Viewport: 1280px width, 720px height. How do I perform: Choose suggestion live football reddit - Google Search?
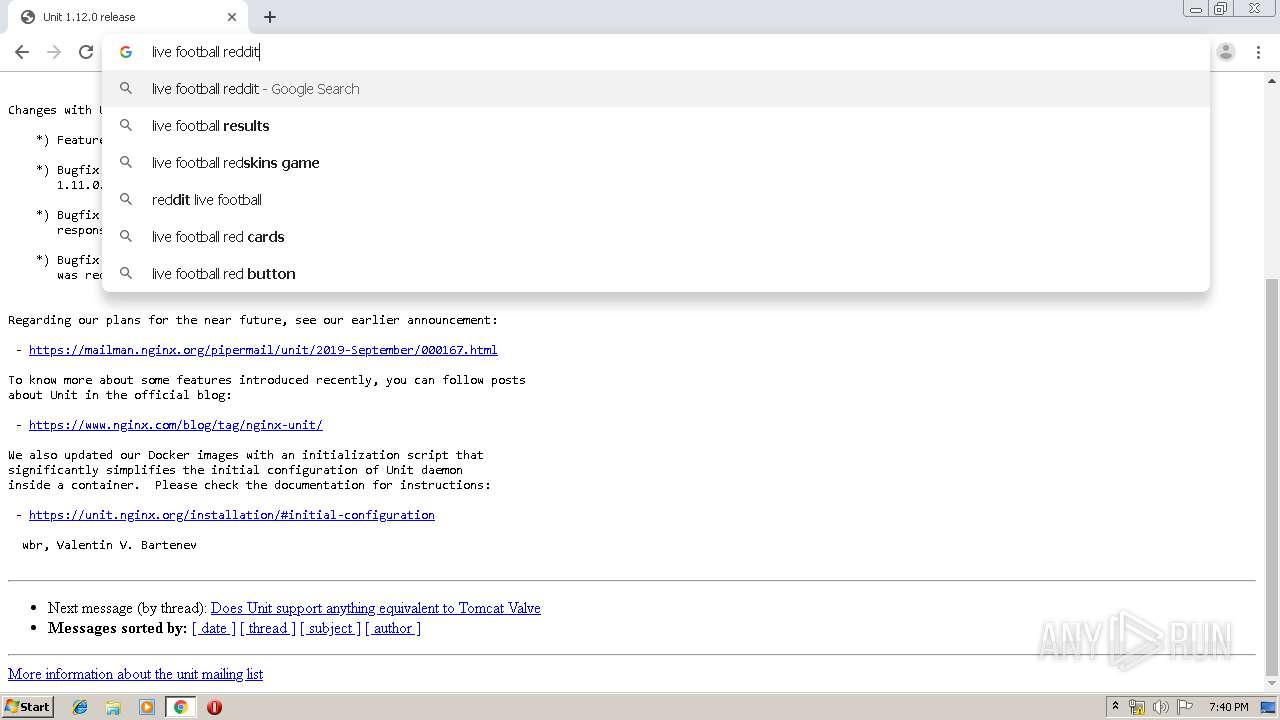[x=656, y=89]
